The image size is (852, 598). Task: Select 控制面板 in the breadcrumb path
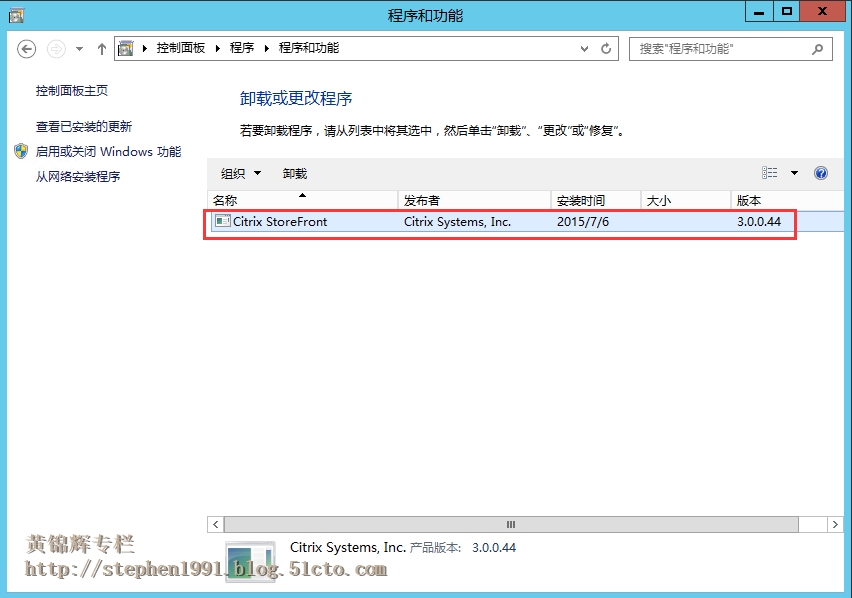(x=181, y=48)
